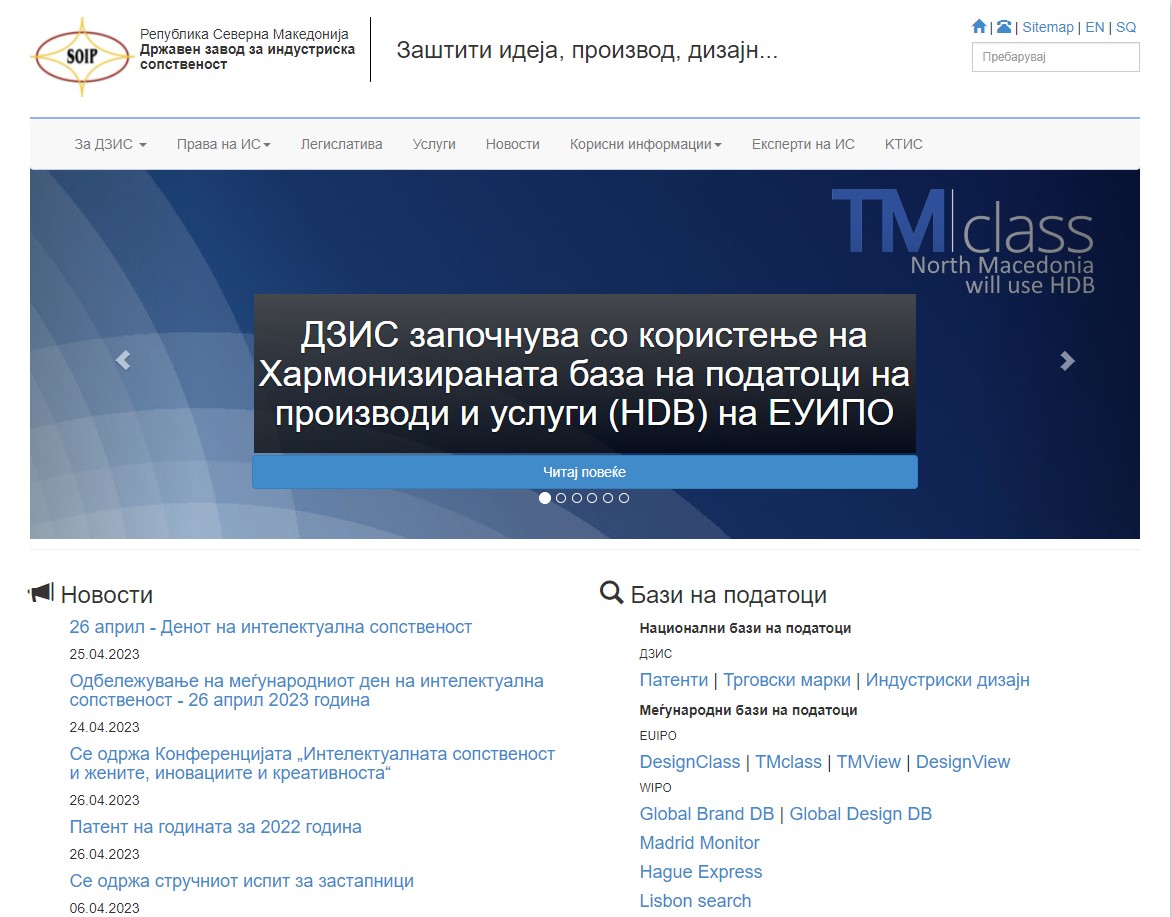This screenshot has height=917, width=1172.
Task: Open news about Конференцијата „Интелектуалната сопственост и жените“
Action: (x=312, y=763)
